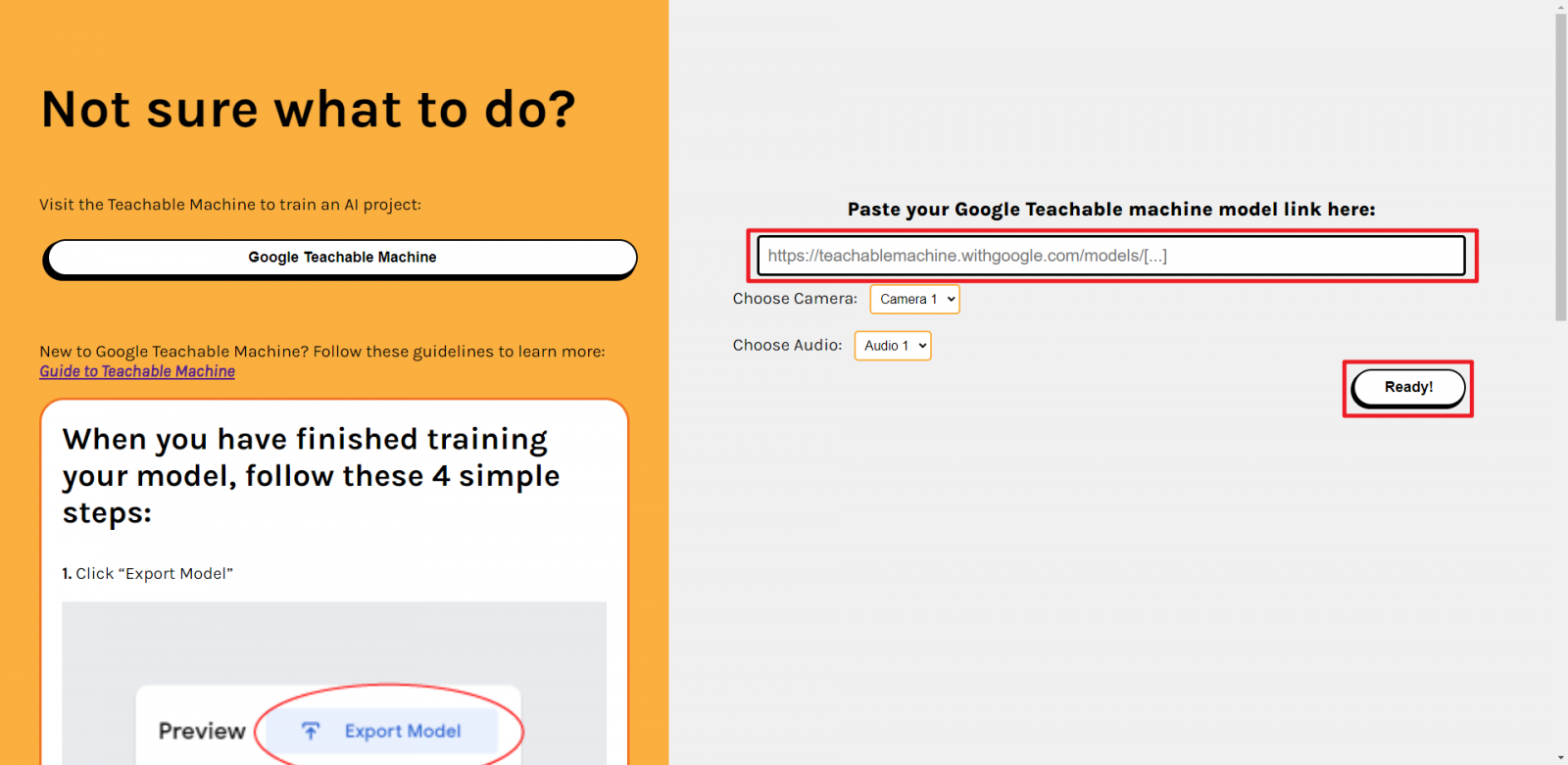This screenshot has height=765, width=1568.
Task: Click the model link input field
Action: click(x=1111, y=256)
